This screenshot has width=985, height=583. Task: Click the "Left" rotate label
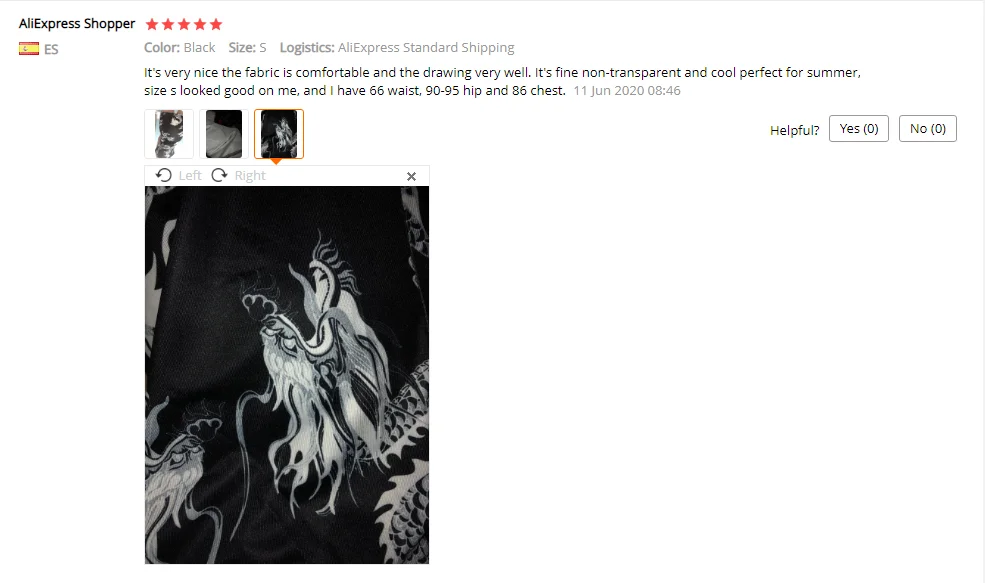[x=190, y=175]
